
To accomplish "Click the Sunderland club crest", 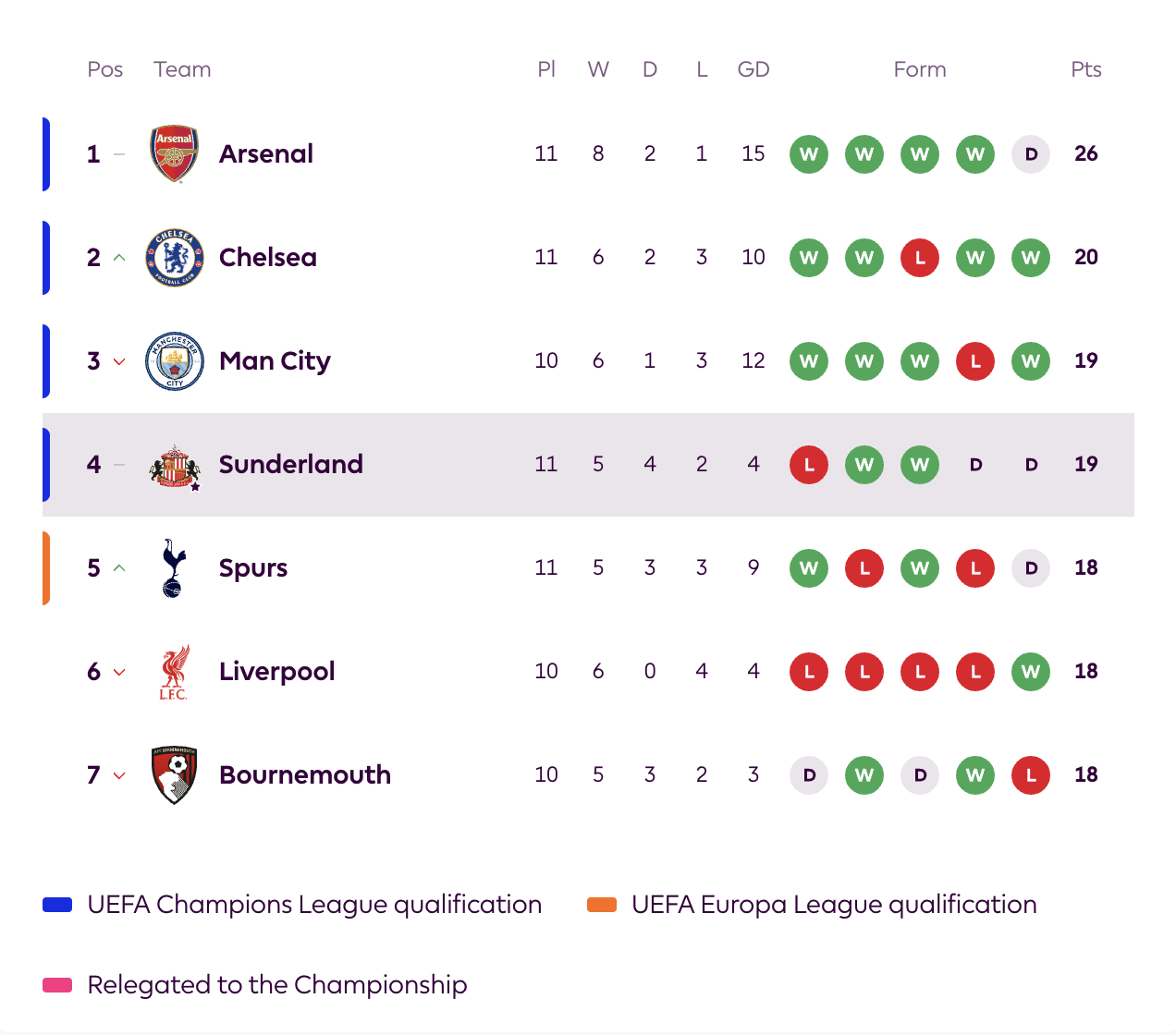I will (x=175, y=465).
